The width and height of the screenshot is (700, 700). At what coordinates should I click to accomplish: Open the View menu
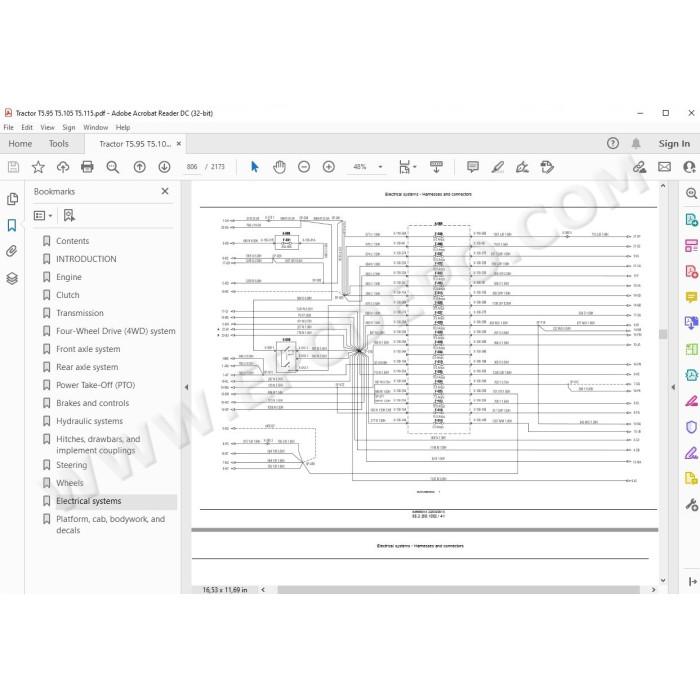[x=47, y=127]
